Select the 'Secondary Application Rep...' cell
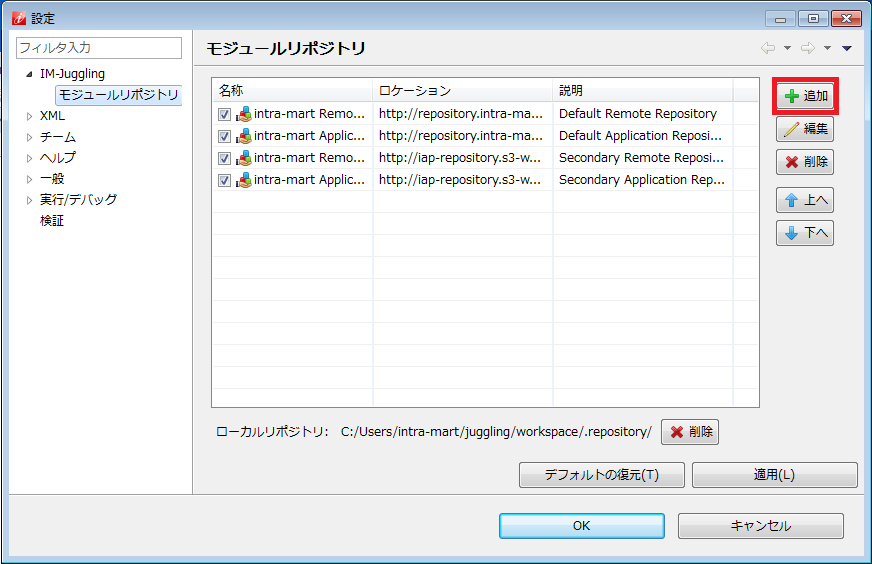 642,180
